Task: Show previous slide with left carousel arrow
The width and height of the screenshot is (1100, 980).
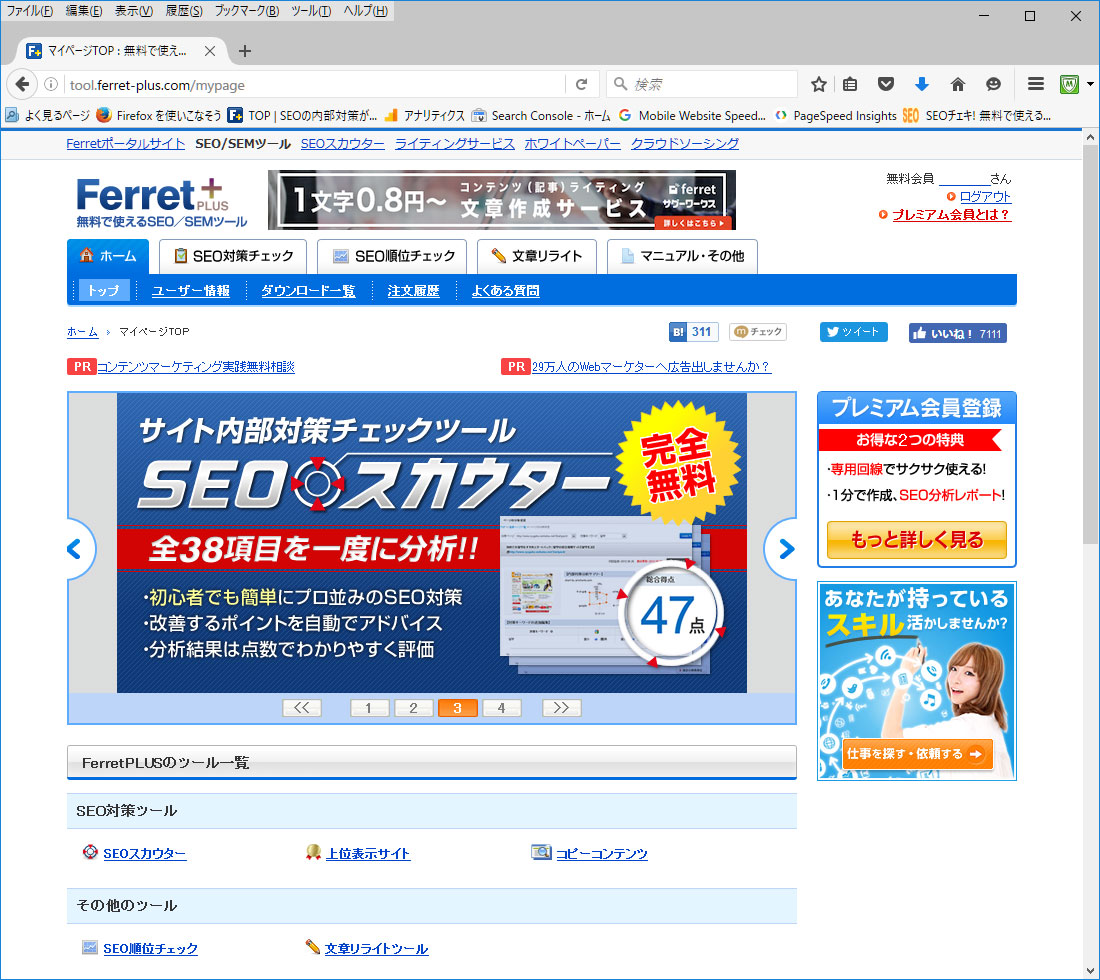Action: (76, 549)
